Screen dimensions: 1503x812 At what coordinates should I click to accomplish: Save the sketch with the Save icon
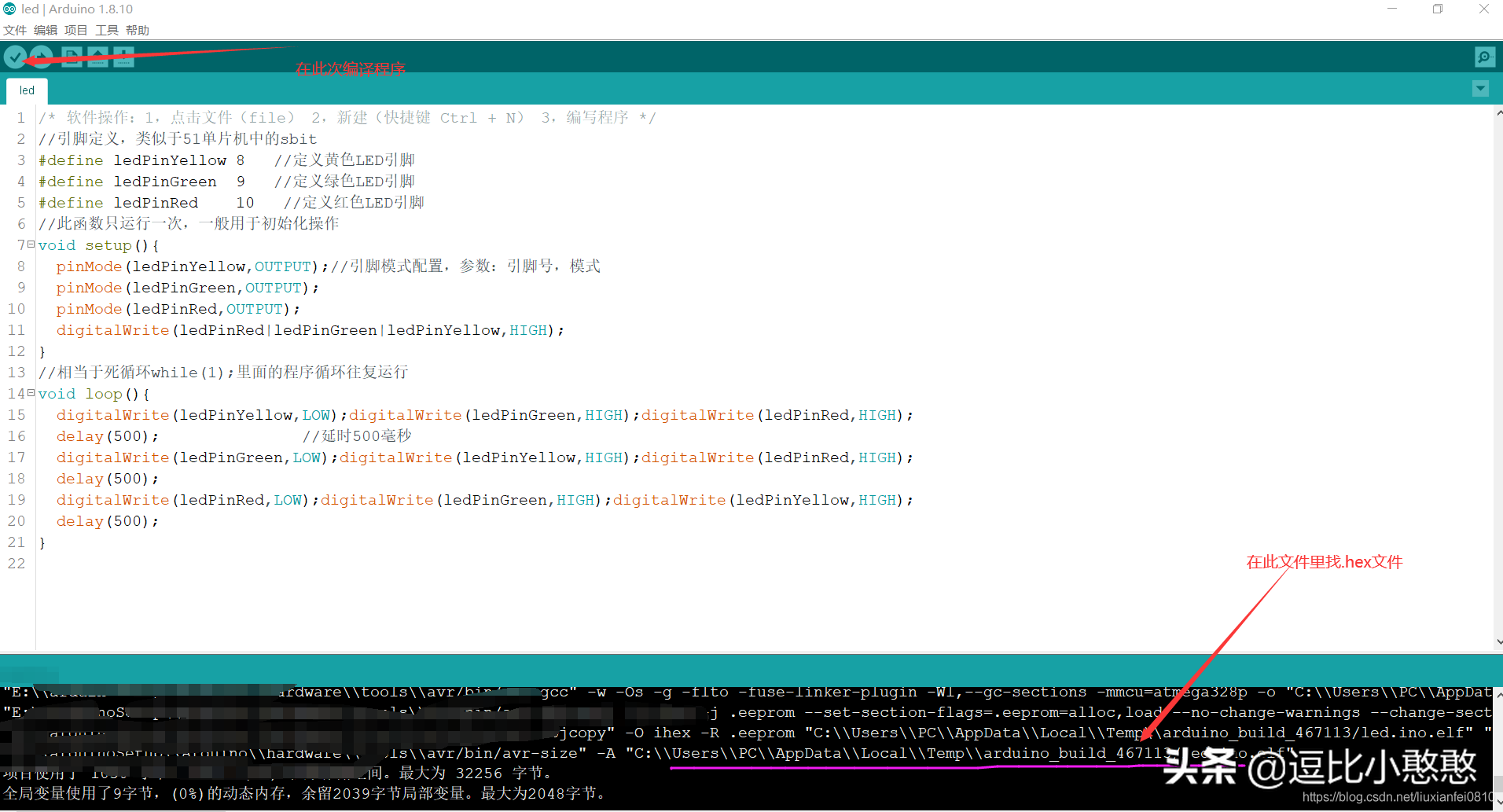click(x=123, y=57)
